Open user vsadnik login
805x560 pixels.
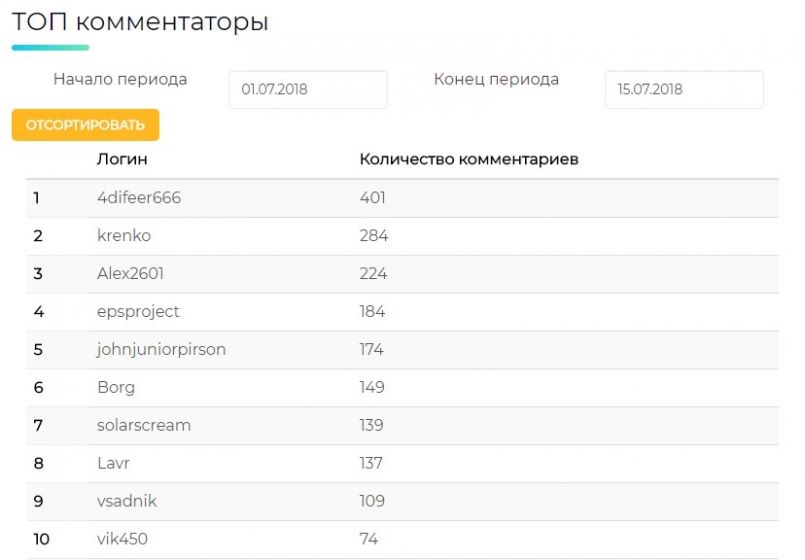127,501
